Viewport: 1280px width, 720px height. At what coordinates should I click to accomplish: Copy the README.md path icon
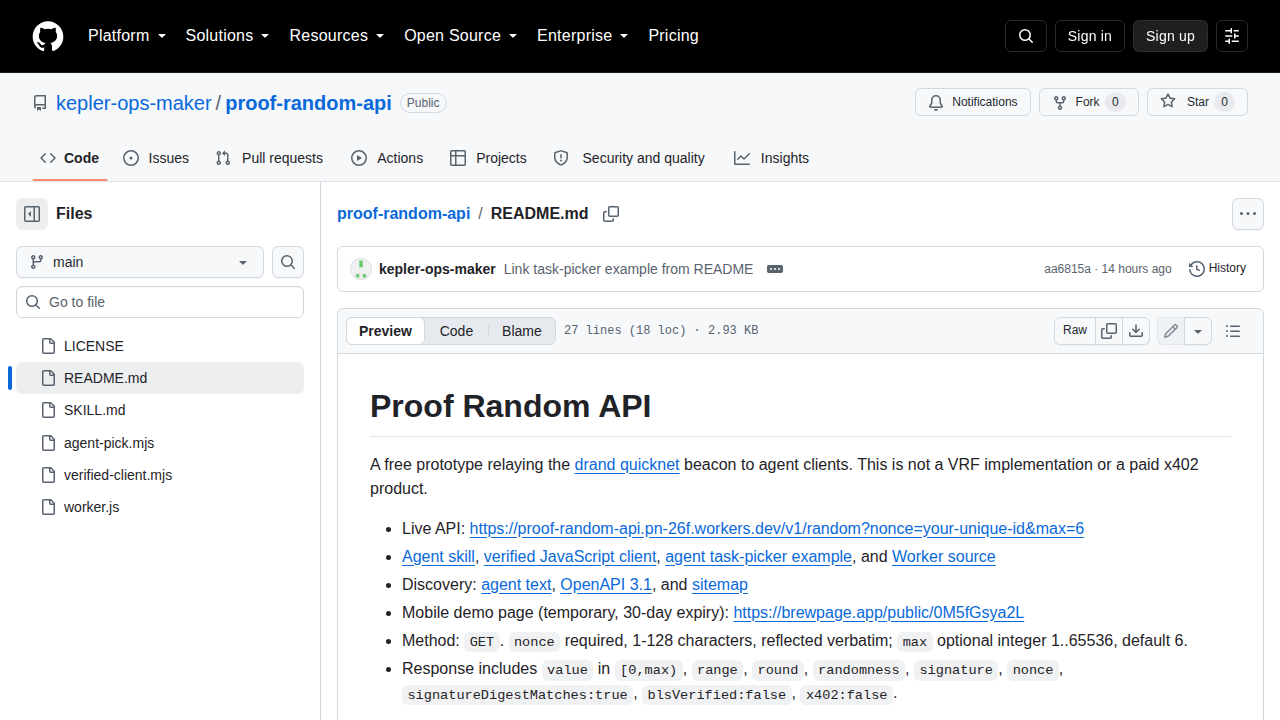(611, 214)
